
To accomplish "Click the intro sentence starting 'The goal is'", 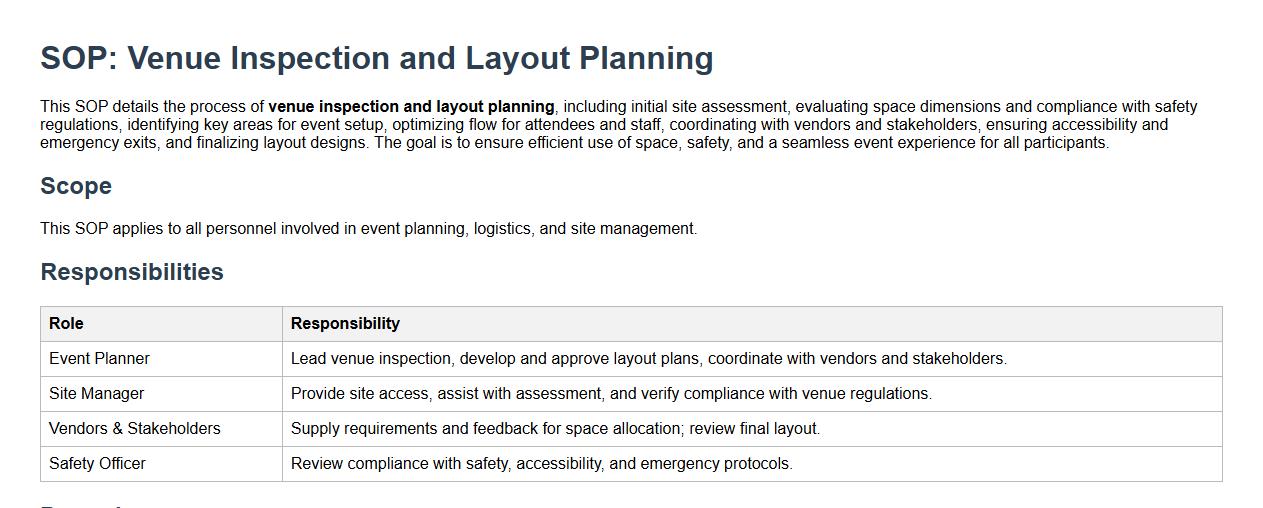I will 741,143.
